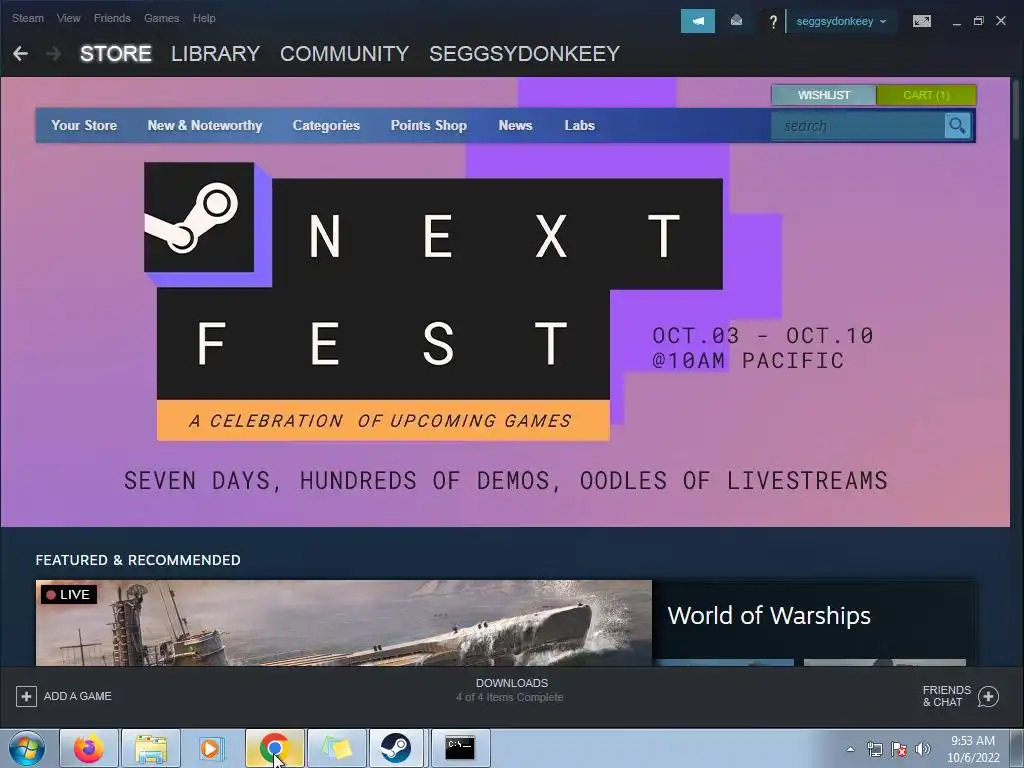This screenshot has height=768, width=1024.
Task: Click the World of Warships title
Action: (769, 615)
